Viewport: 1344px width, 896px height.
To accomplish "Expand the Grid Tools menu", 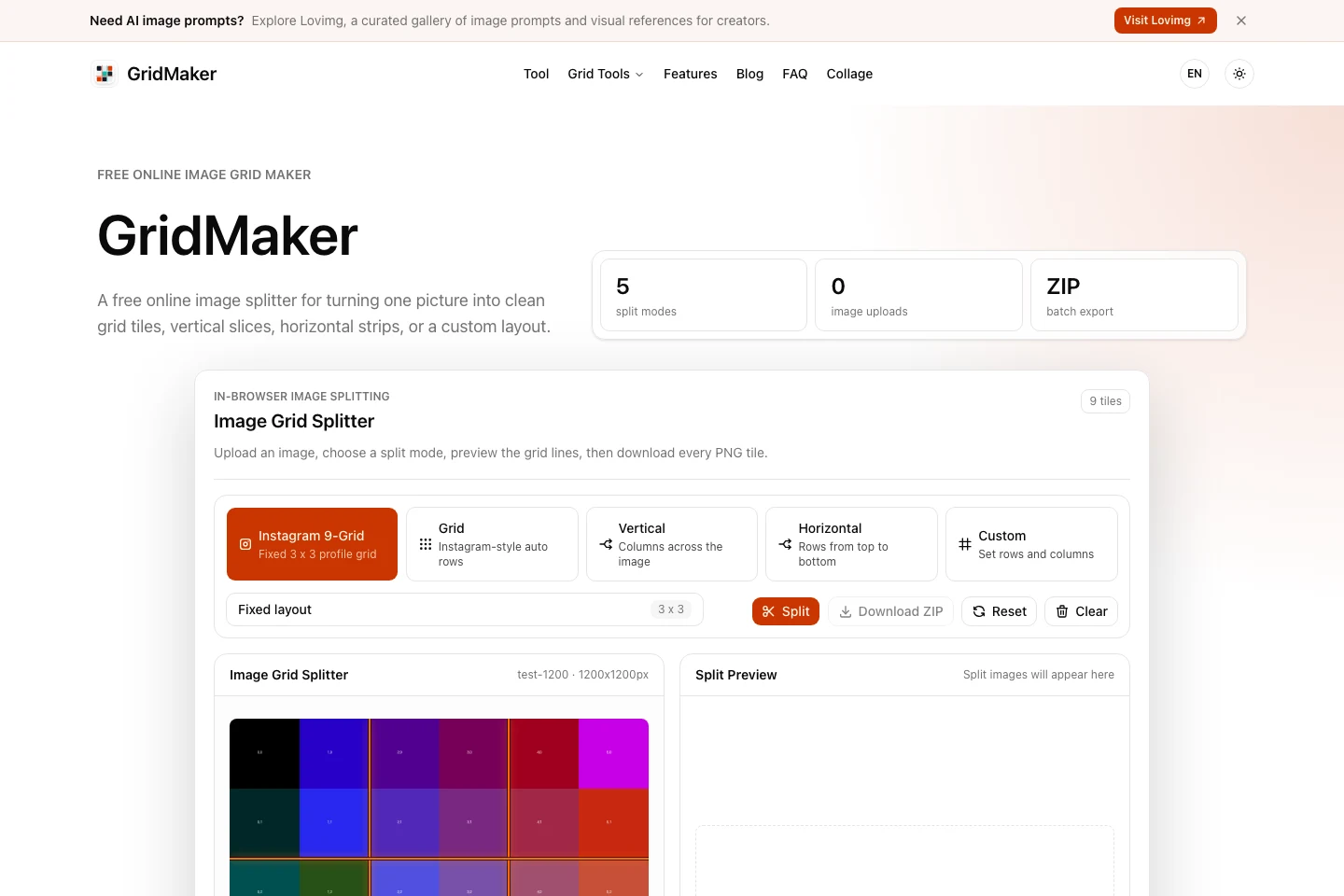I will pos(605,74).
